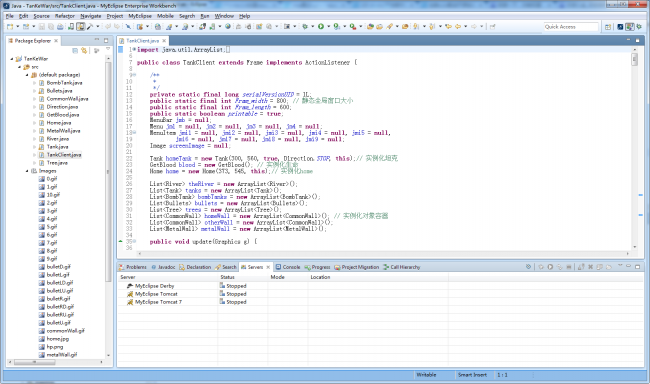Open Package Explorer view menu triangle

click(108, 50)
